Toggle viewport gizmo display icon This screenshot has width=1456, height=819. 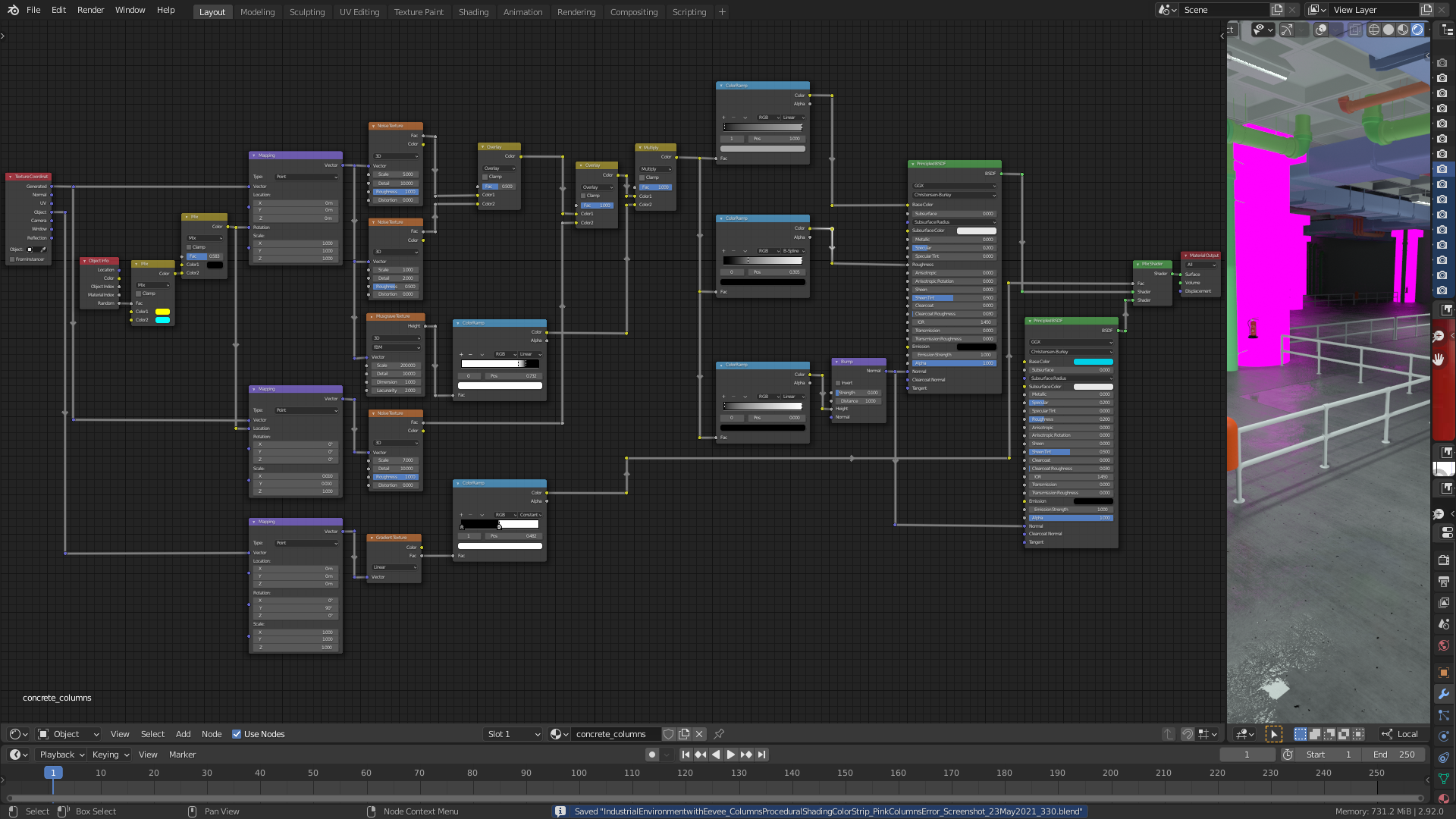coord(1287,30)
